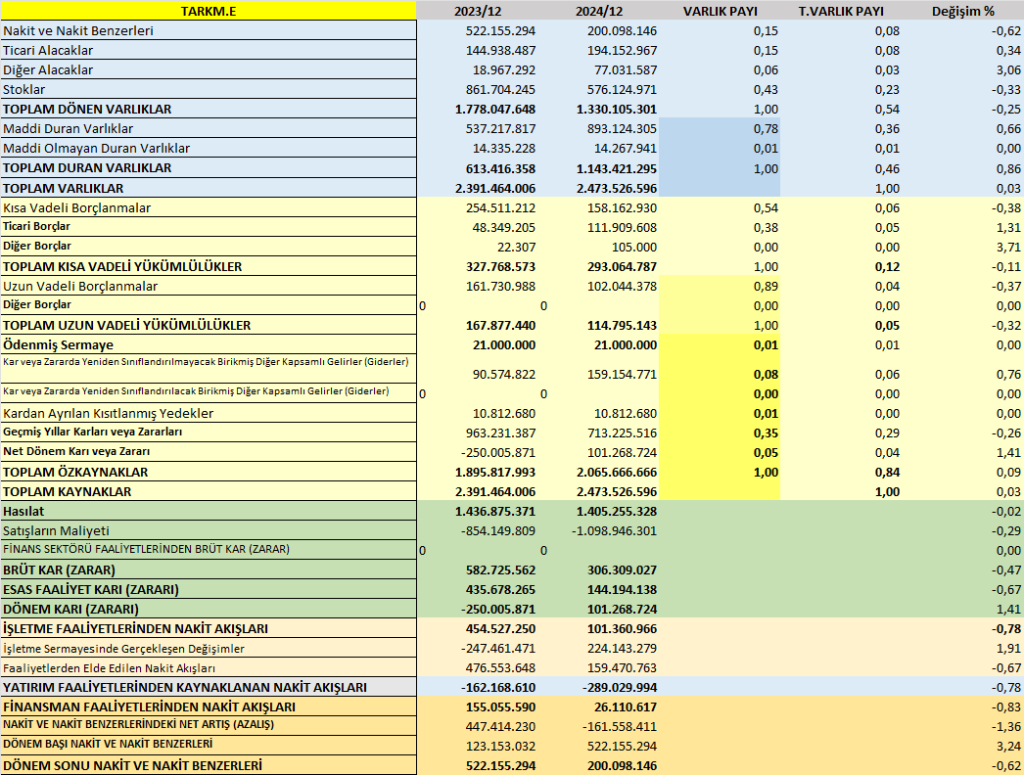Click the TOPLAM ÖZKAYNAKLAR label
The height and width of the screenshot is (775, 1024).
pyautogui.click(x=75, y=472)
